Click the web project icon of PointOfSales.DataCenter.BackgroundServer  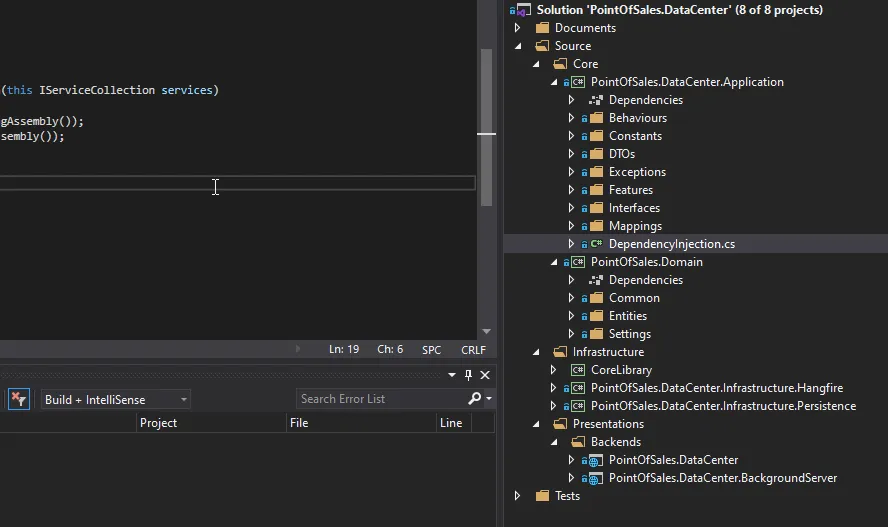595,478
